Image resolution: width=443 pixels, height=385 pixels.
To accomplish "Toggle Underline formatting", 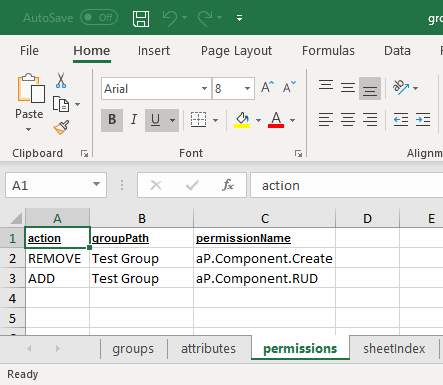I will [155, 120].
